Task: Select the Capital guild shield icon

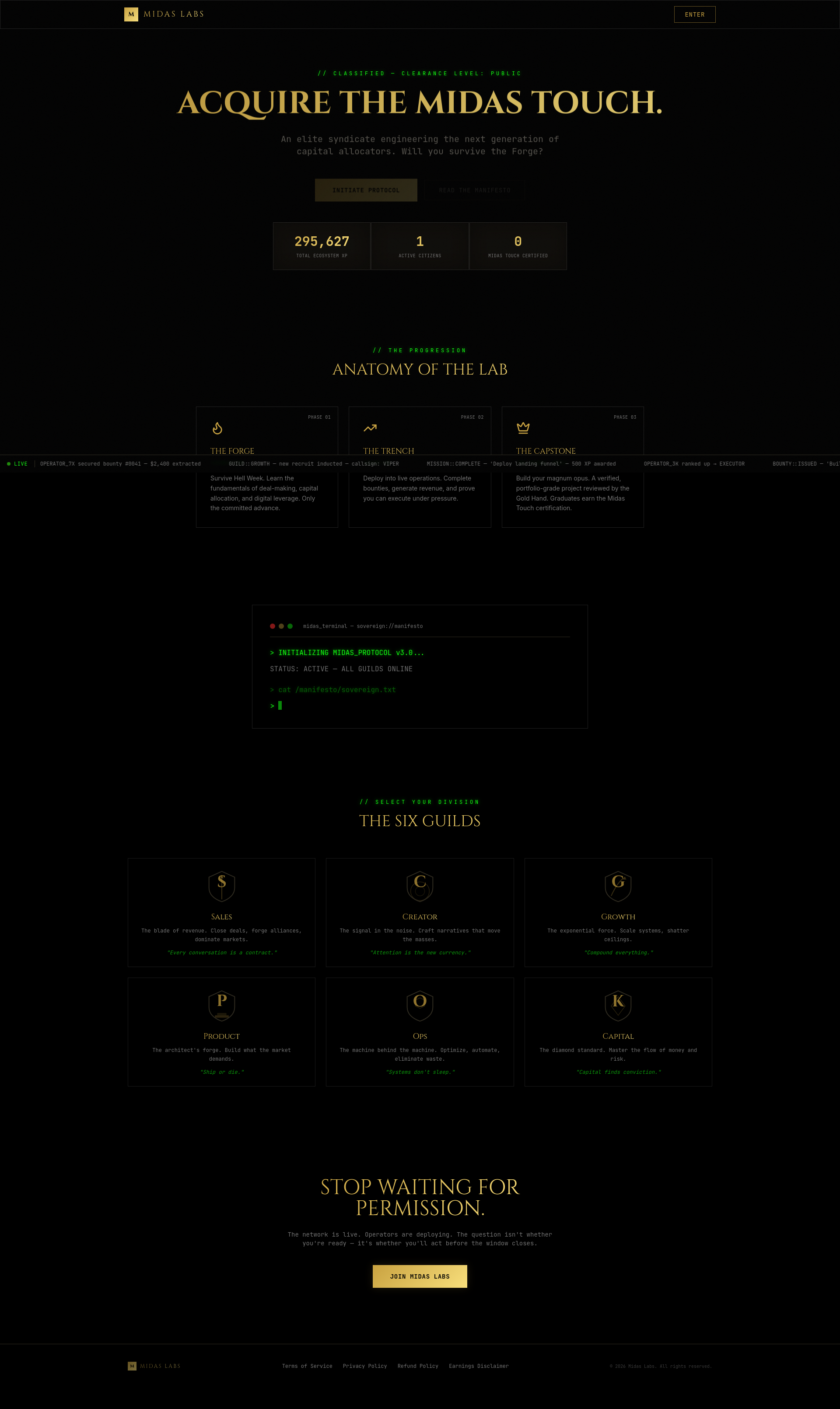Action: tap(618, 1006)
